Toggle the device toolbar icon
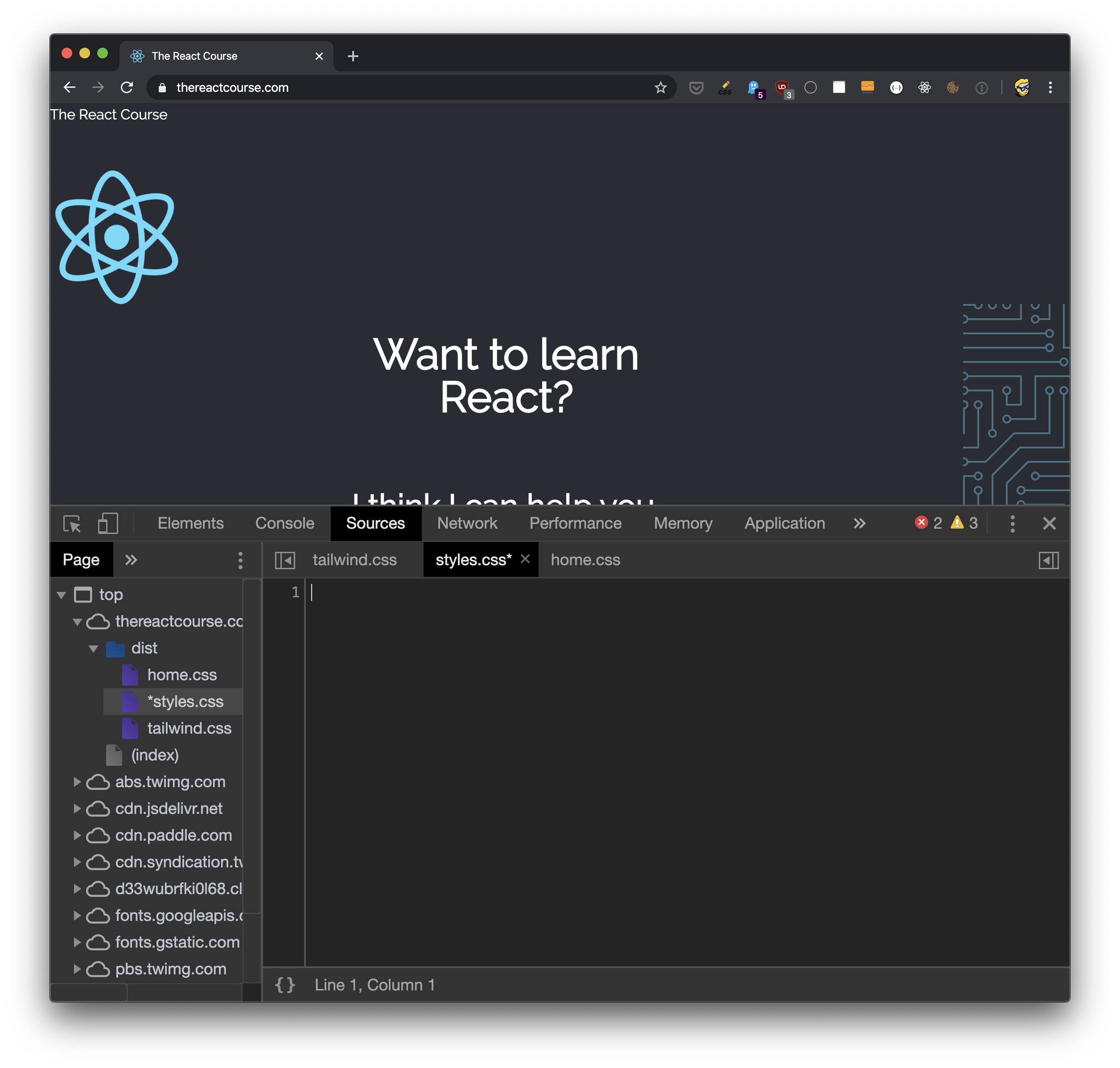 coord(107,523)
